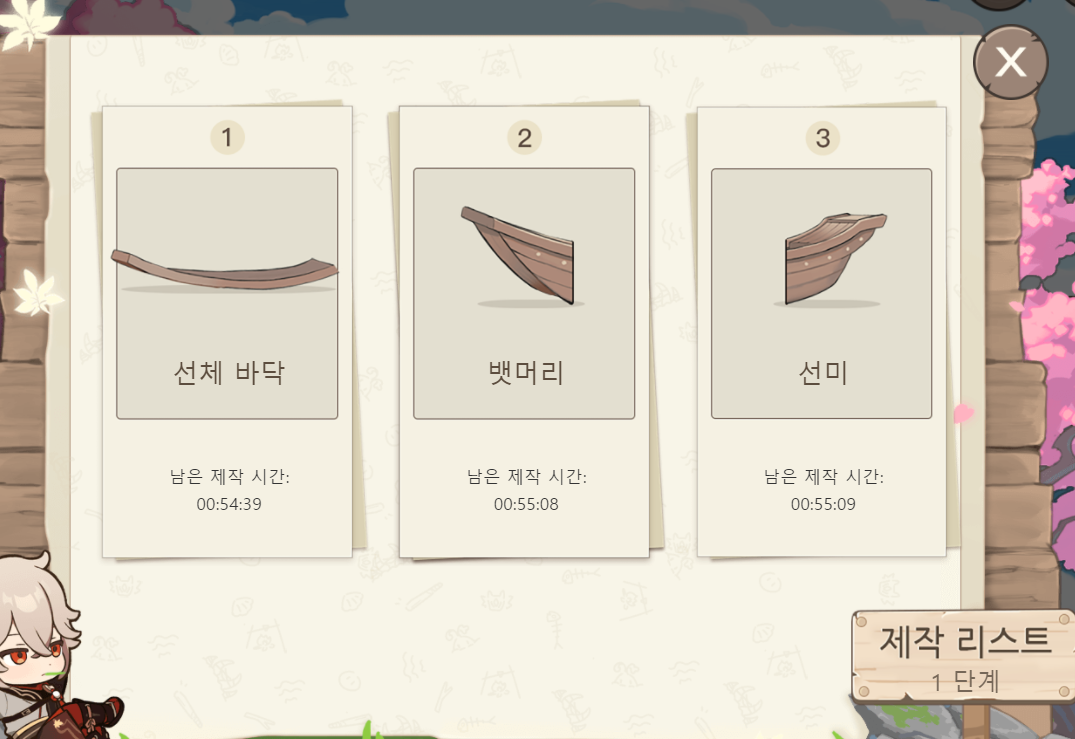Open the 제작 리스트 wooden sign
1075x739 pixels.
coord(963,657)
